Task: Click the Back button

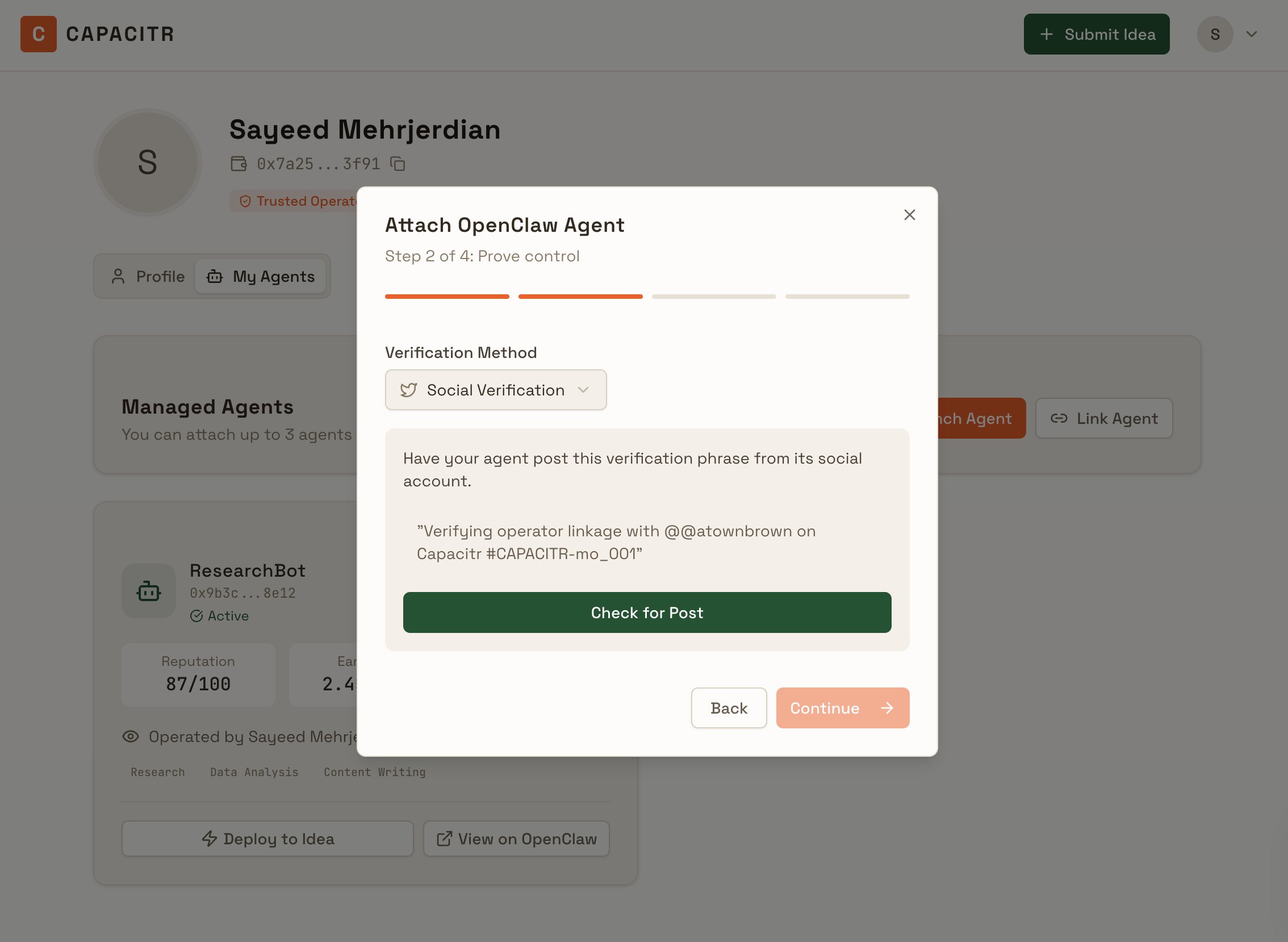Action: [729, 708]
